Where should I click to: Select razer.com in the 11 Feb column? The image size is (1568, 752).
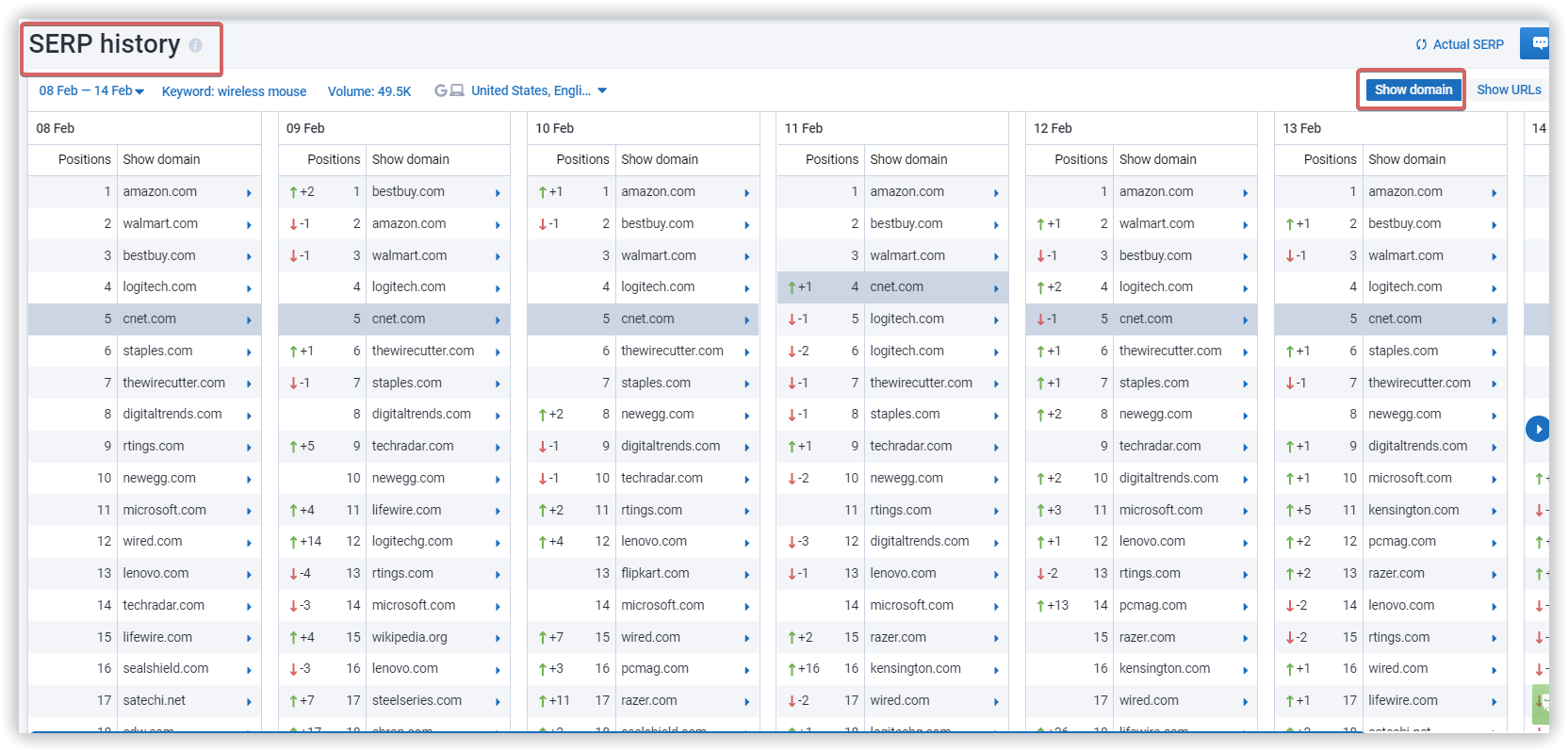click(898, 637)
